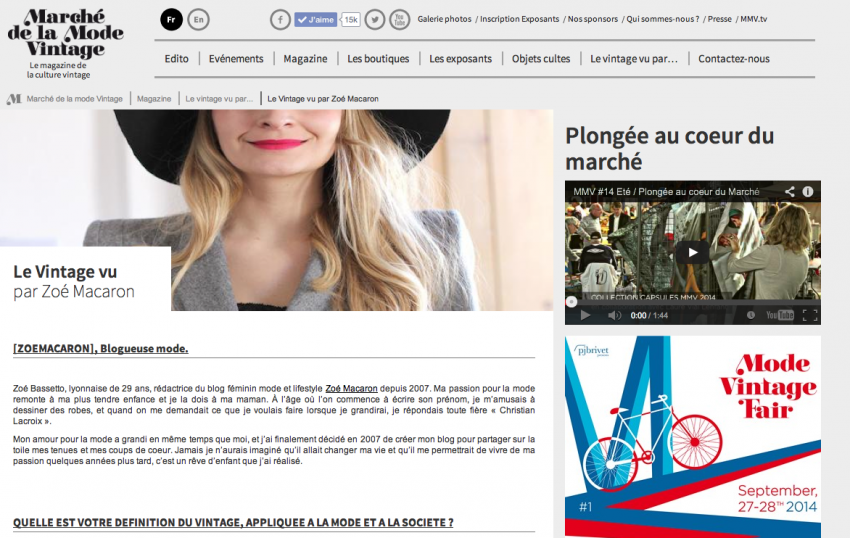Open Objets cultes section
Viewport: 850px width, 538px height.
541,59
